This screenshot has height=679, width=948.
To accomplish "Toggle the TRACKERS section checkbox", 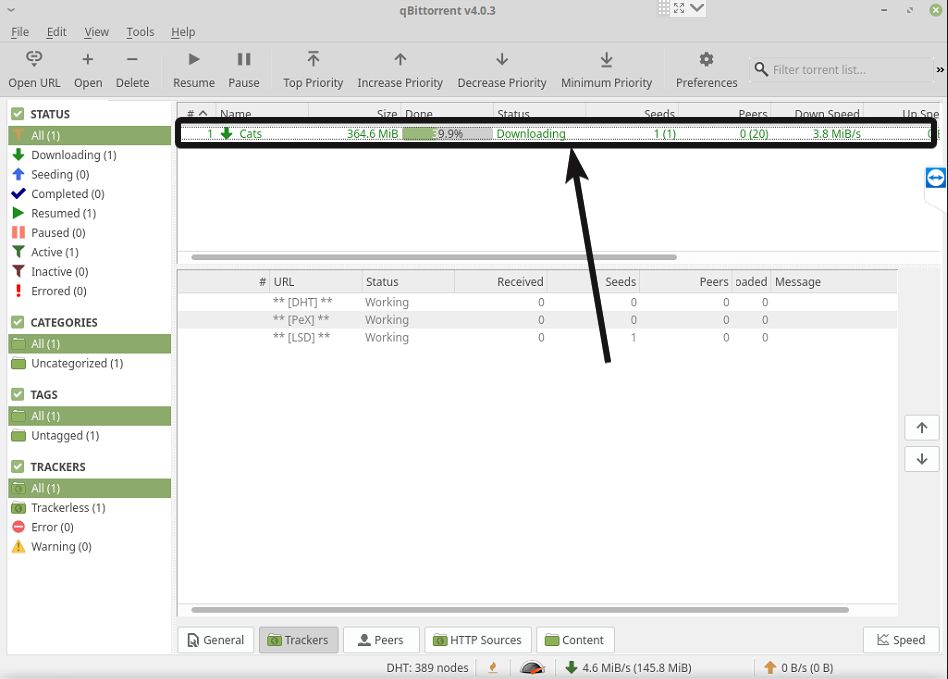I will pyautogui.click(x=18, y=467).
